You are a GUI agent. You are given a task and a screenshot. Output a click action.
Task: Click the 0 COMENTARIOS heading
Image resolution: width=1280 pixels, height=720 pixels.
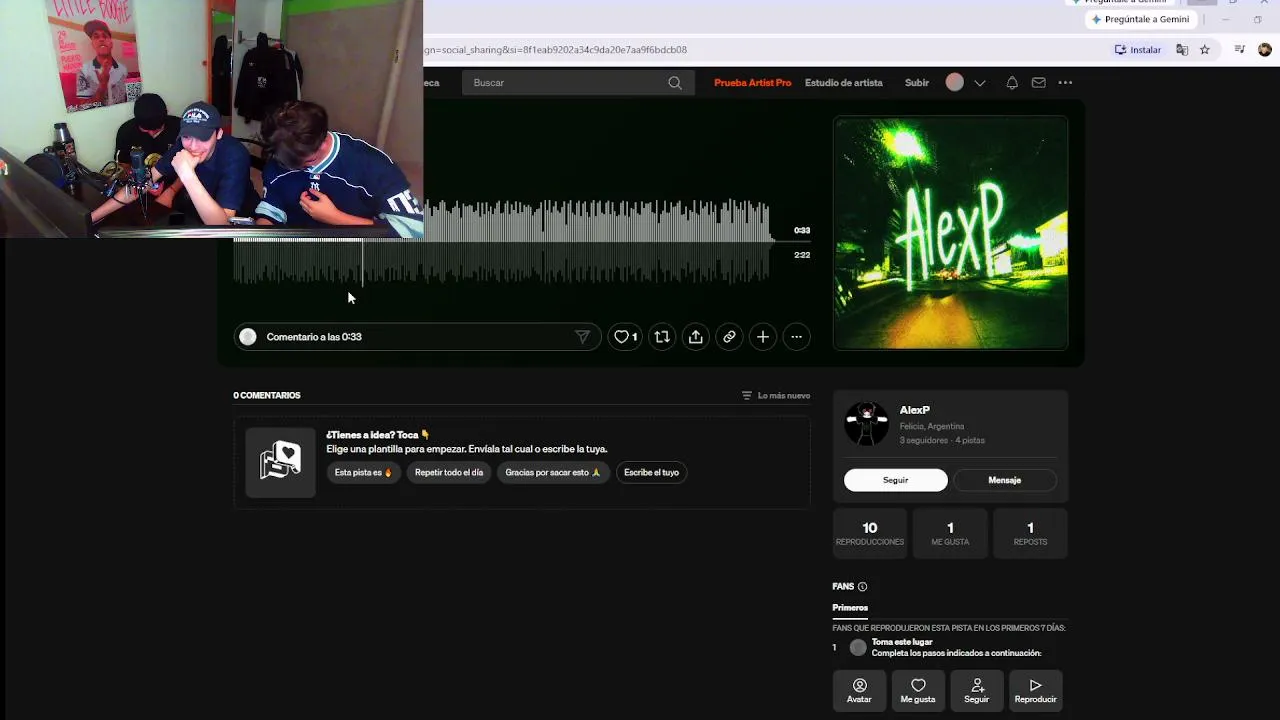267,396
